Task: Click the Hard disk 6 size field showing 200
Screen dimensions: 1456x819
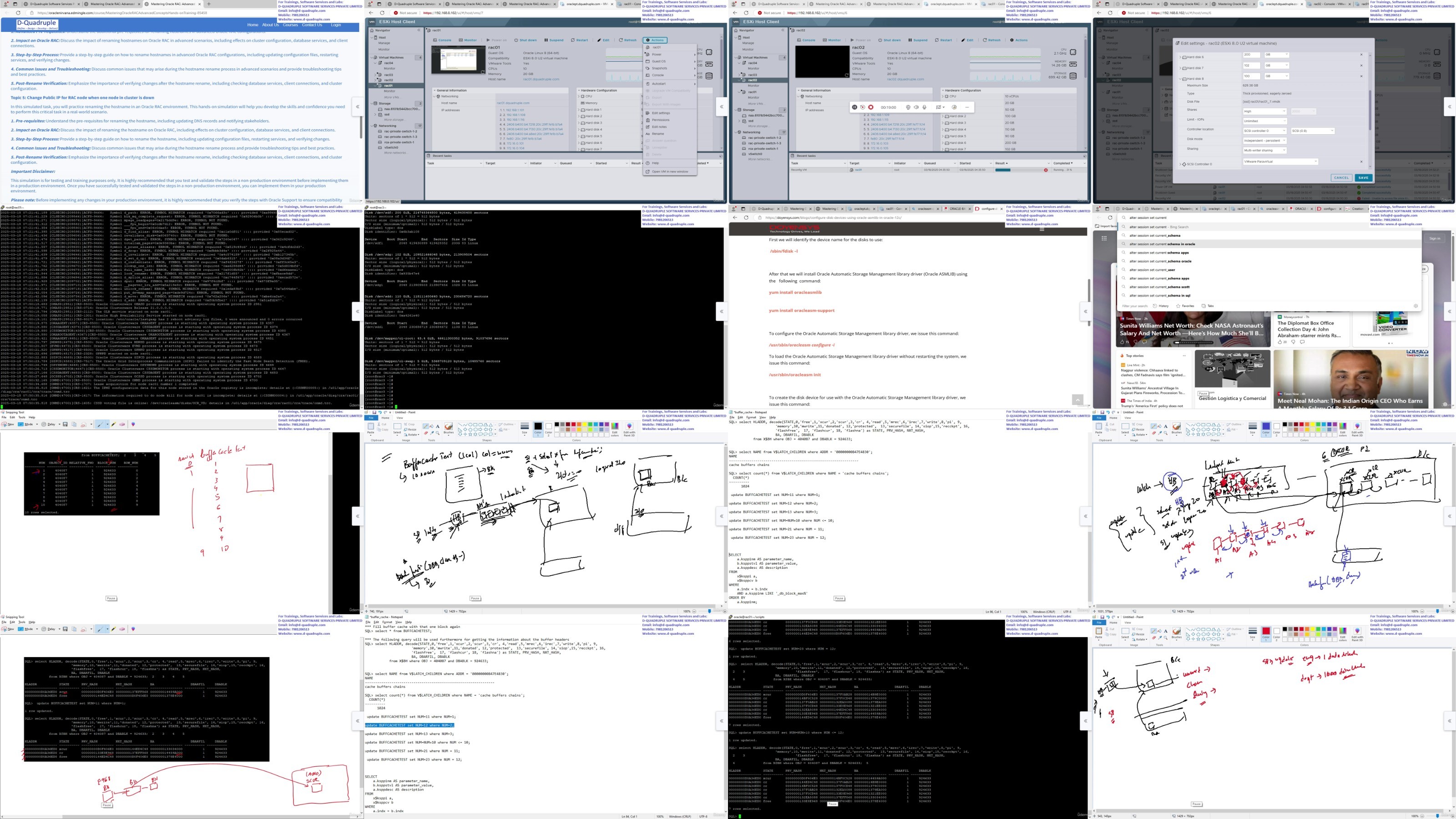Action: [x=1251, y=55]
